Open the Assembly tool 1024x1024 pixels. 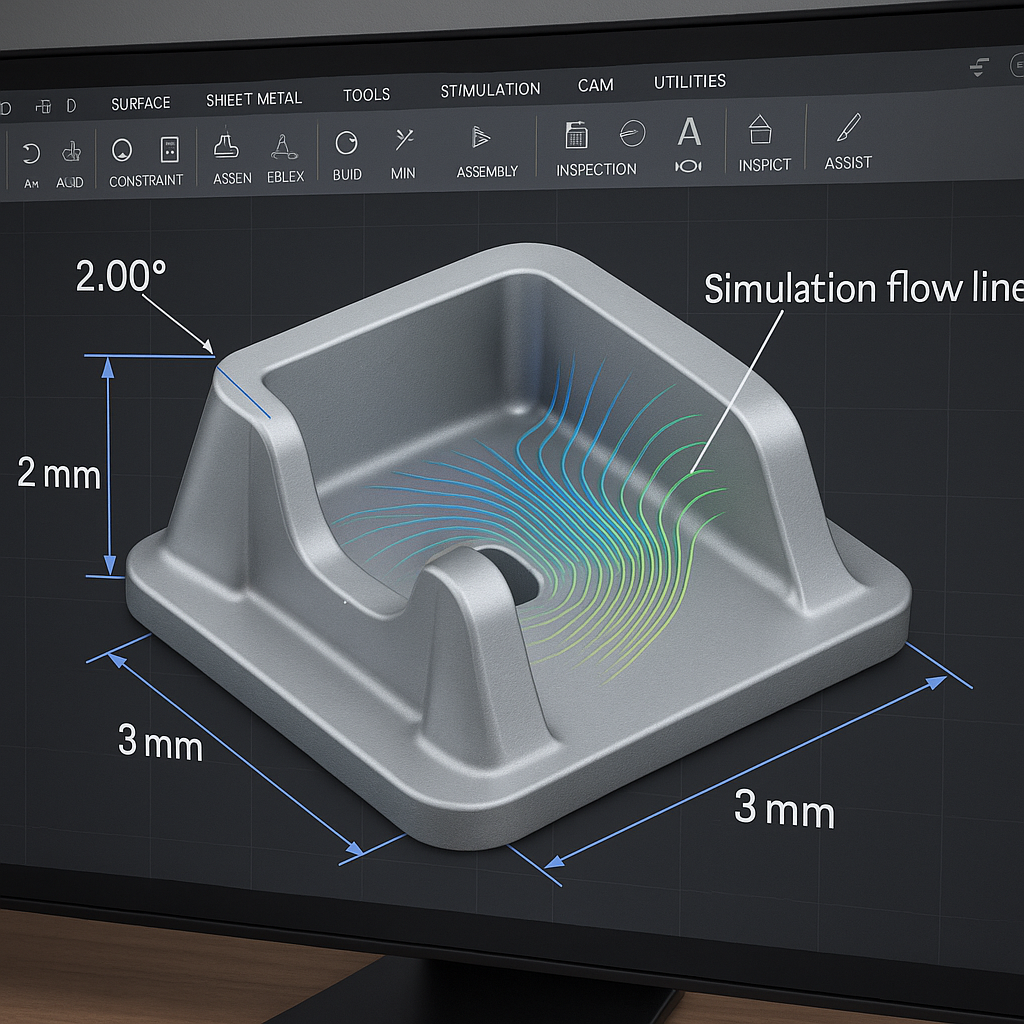482,138
